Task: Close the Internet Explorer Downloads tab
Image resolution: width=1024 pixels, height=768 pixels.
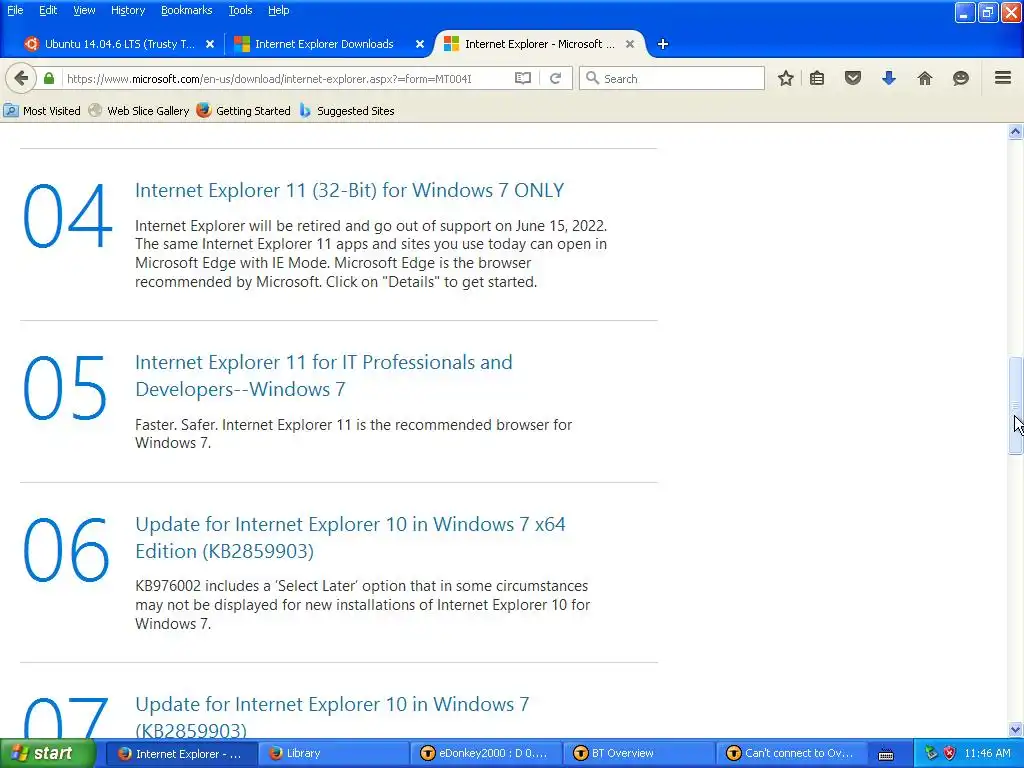Action: point(420,44)
